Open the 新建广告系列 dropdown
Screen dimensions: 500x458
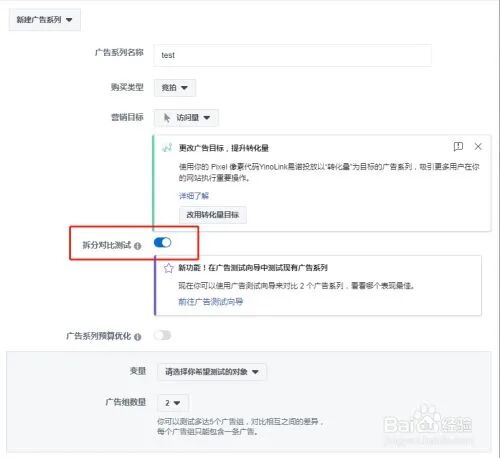point(44,20)
